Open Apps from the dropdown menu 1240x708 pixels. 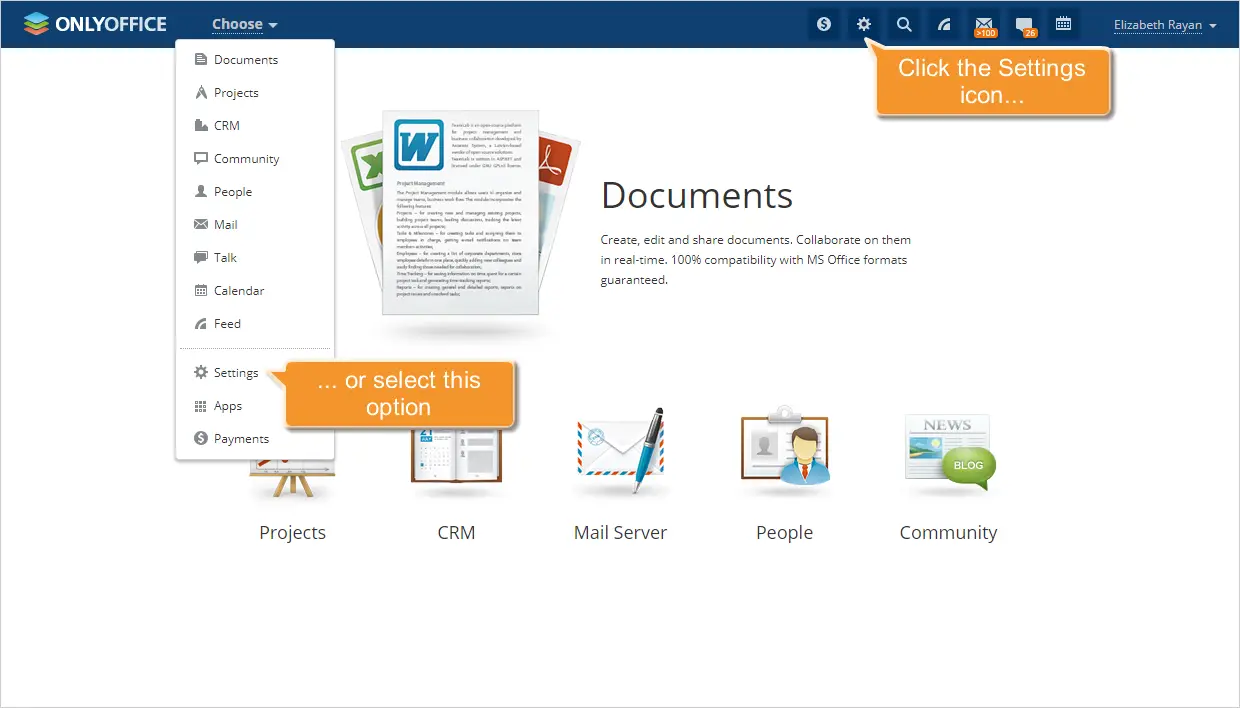pos(227,405)
